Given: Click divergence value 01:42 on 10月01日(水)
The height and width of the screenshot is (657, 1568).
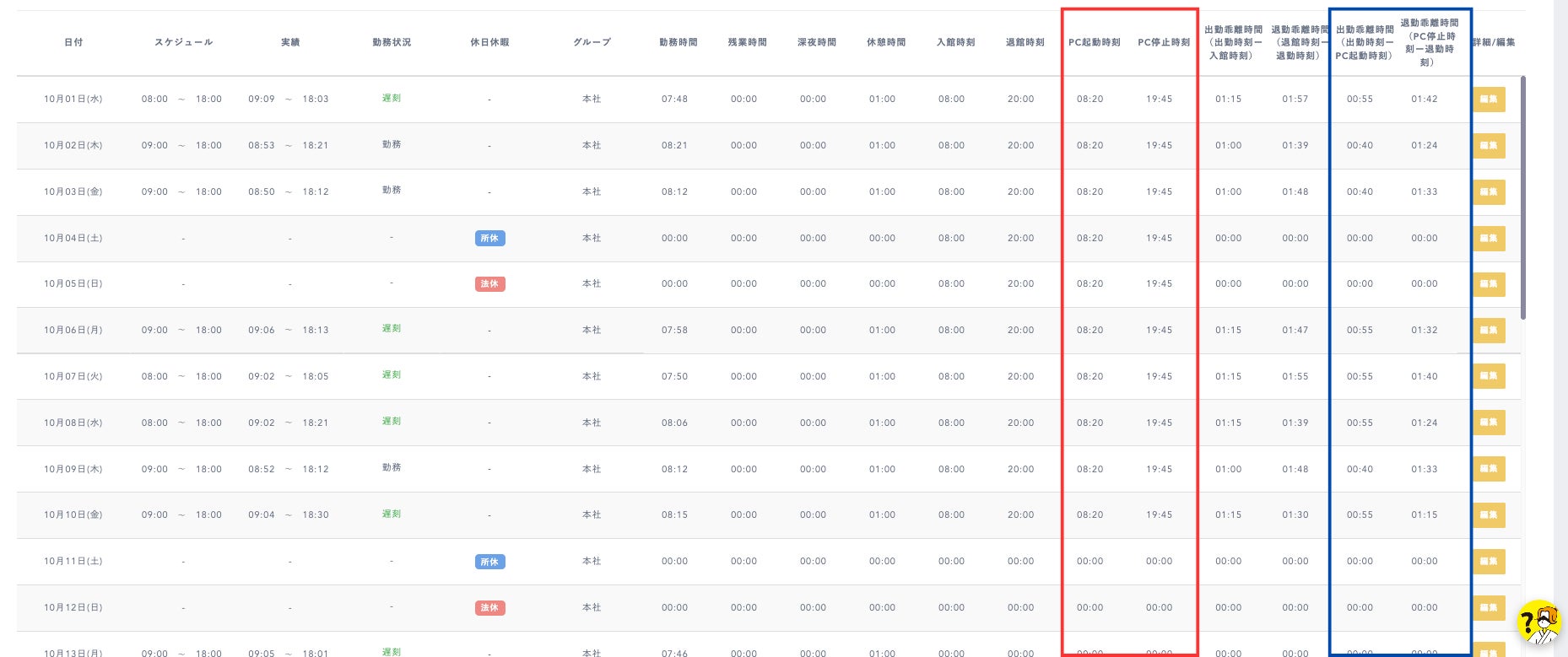Looking at the screenshot, I should pos(1425,100).
